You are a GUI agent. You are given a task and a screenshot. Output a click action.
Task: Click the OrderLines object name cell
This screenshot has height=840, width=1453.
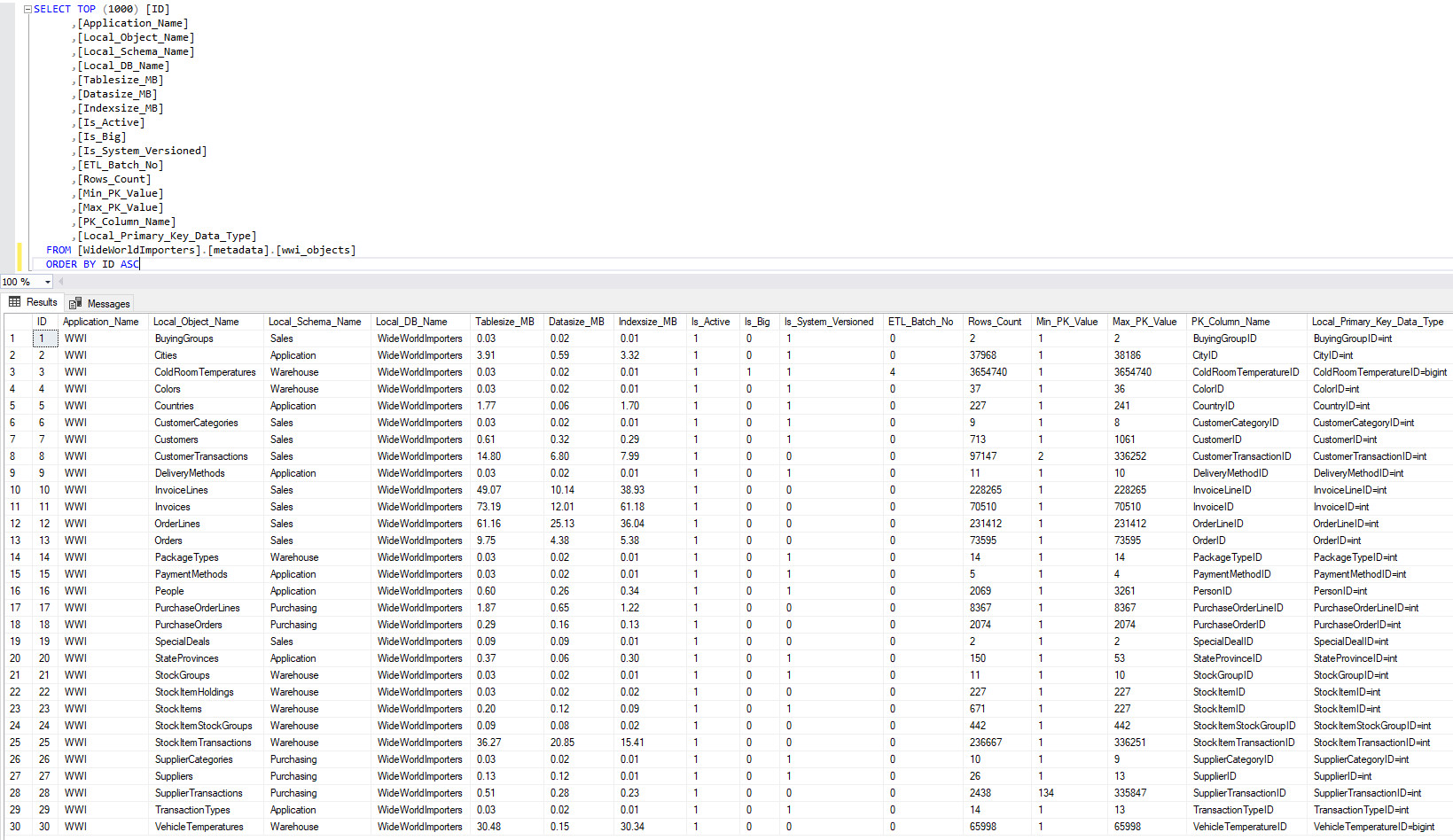pyautogui.click(x=206, y=524)
